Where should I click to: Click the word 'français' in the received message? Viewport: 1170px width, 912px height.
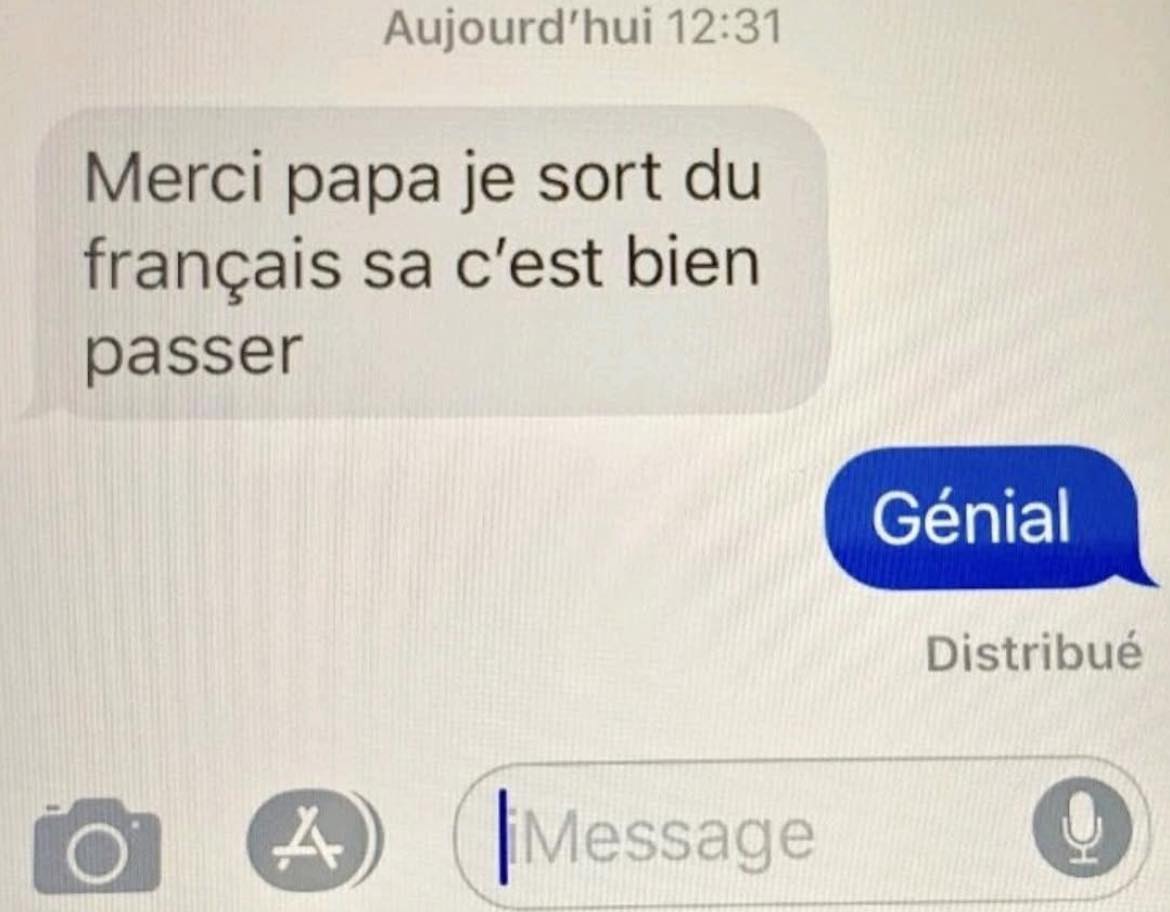(212, 265)
